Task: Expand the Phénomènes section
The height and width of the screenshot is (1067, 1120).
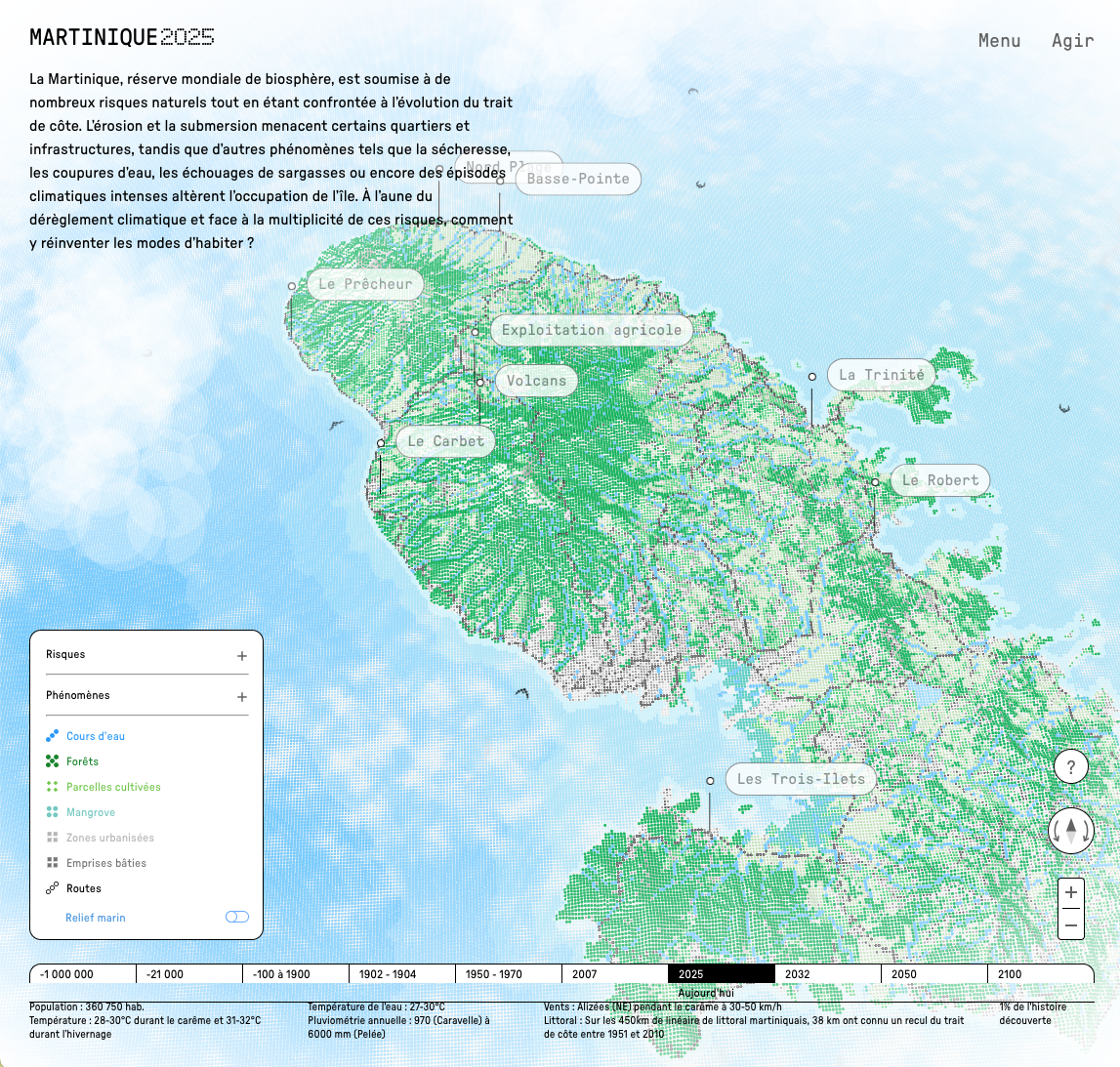Action: coord(241,697)
